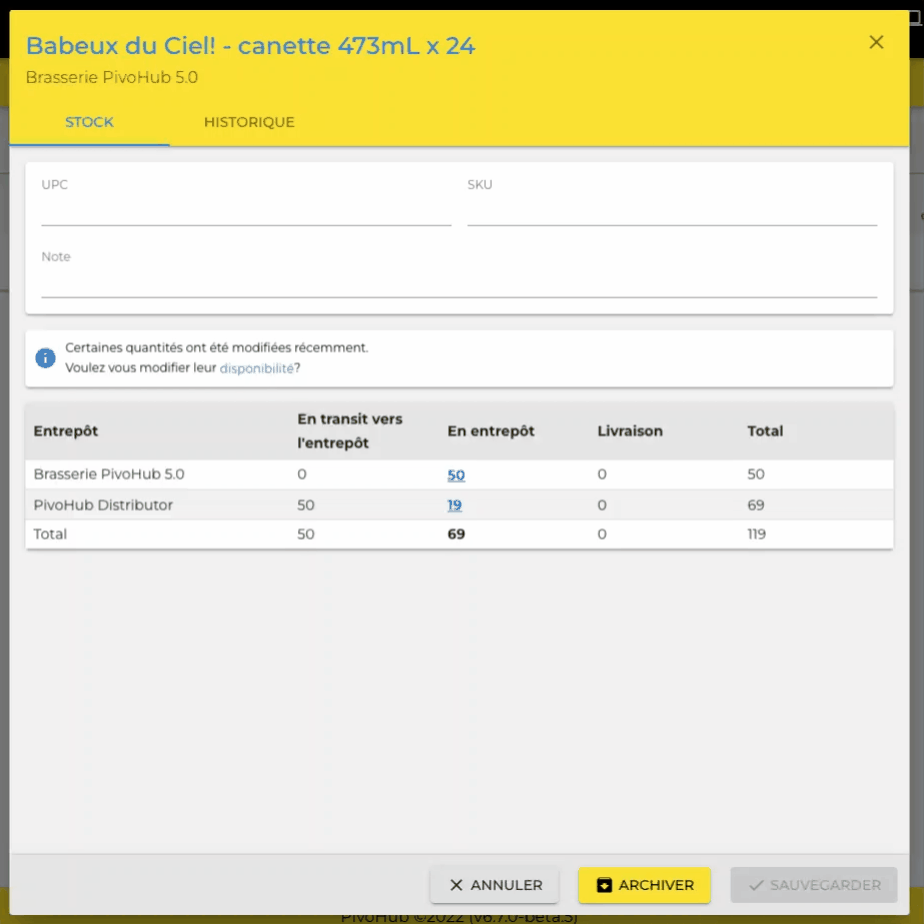Follow the disponibilité link
The image size is (924, 924).
[256, 368]
